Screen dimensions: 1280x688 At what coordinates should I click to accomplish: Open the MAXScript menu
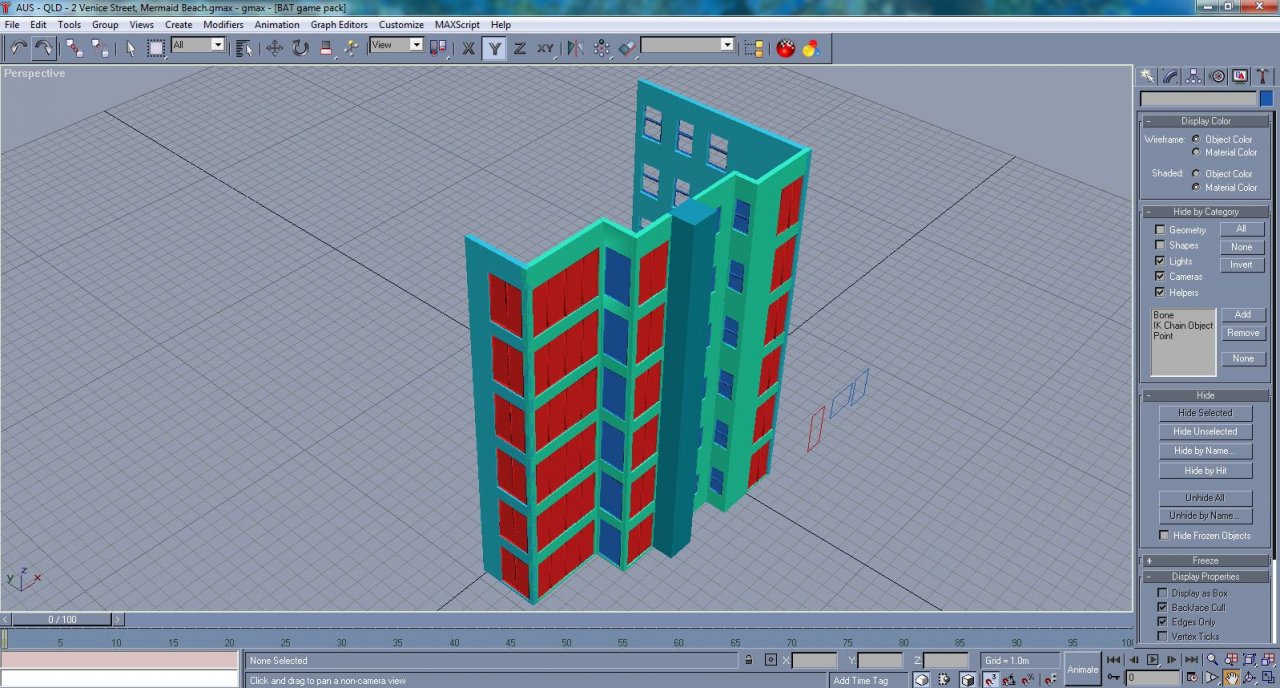tap(457, 25)
